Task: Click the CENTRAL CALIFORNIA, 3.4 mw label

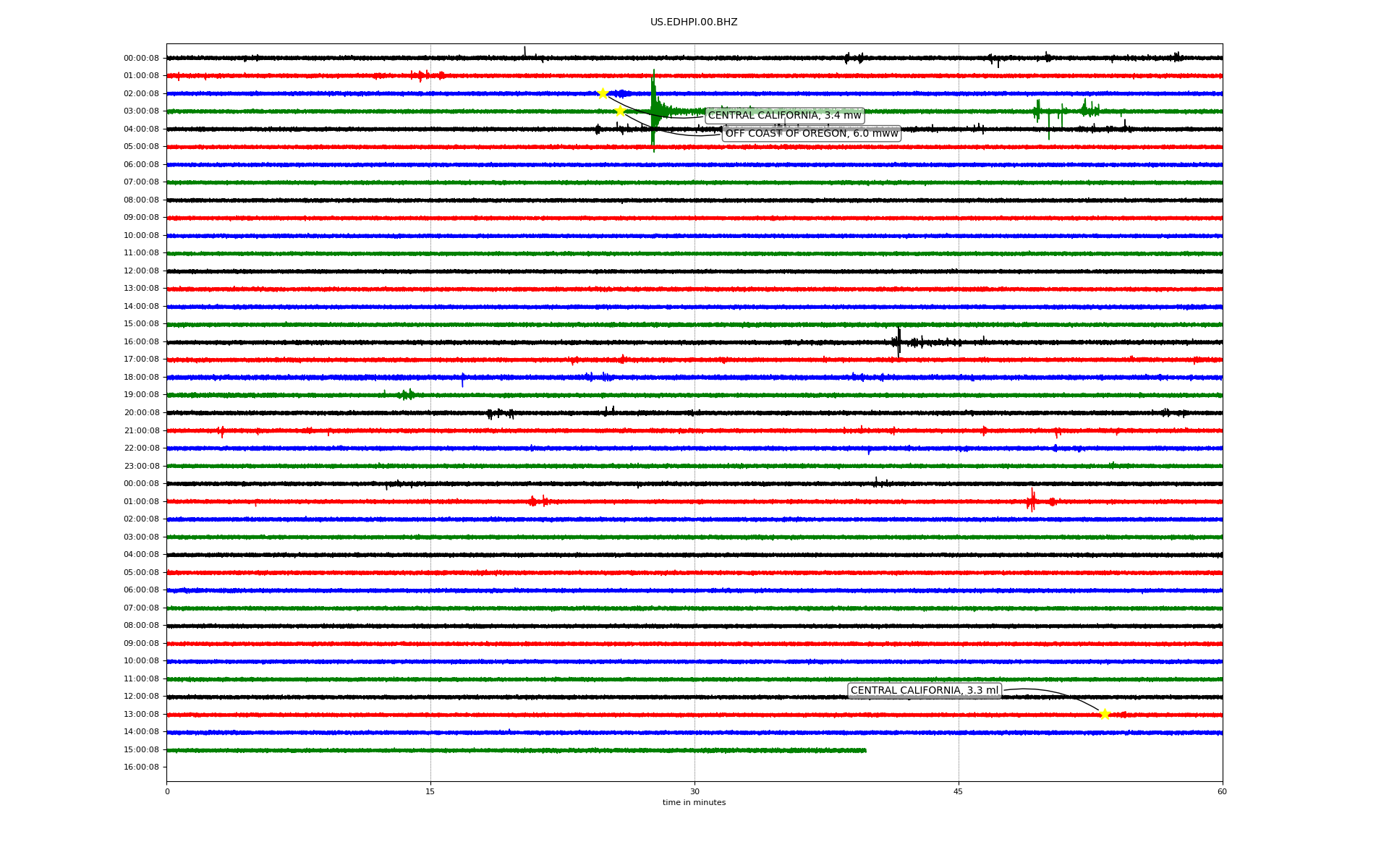Action: tap(784, 116)
